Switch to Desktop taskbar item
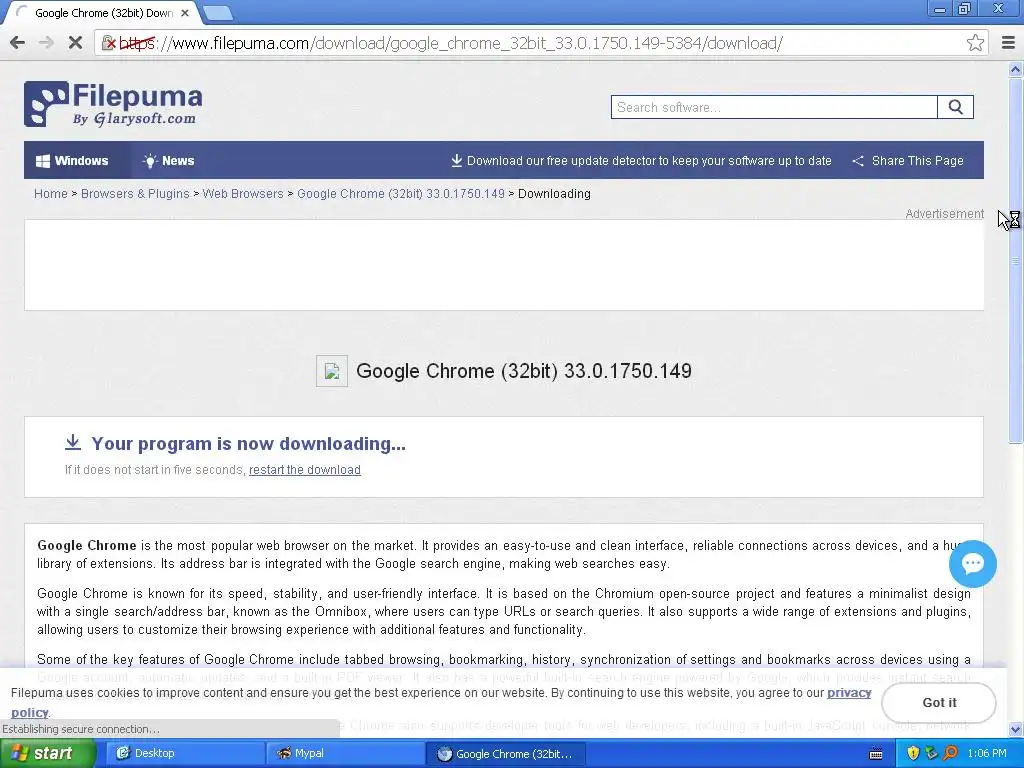The height and width of the screenshot is (768, 1024). coord(184,754)
